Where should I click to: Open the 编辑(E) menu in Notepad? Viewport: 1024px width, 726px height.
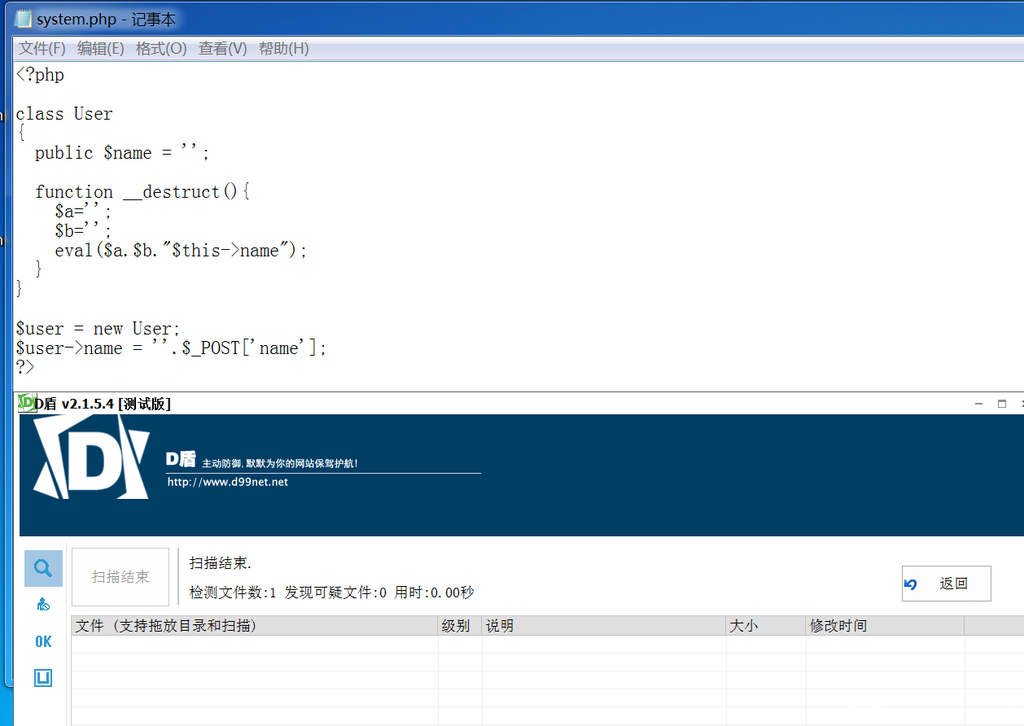click(100, 48)
